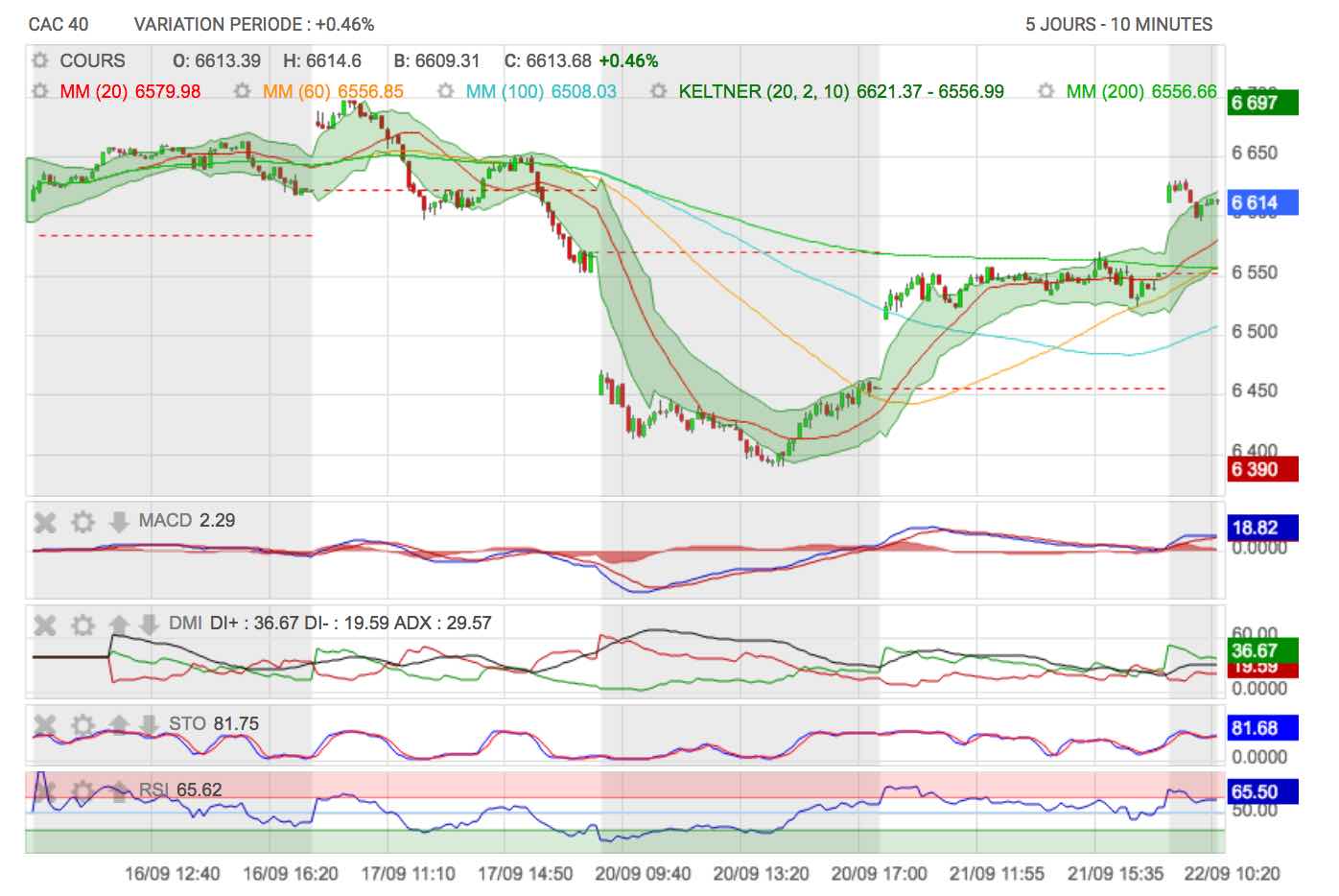Move MACD panel down with arrow

(x=119, y=522)
